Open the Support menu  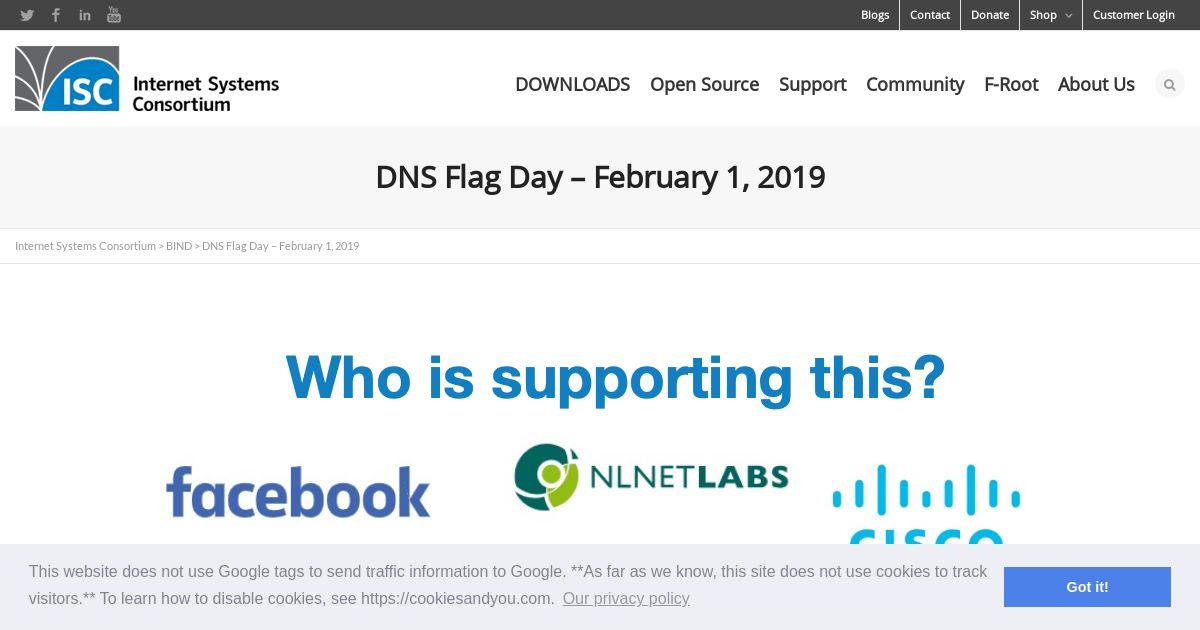[x=812, y=84]
